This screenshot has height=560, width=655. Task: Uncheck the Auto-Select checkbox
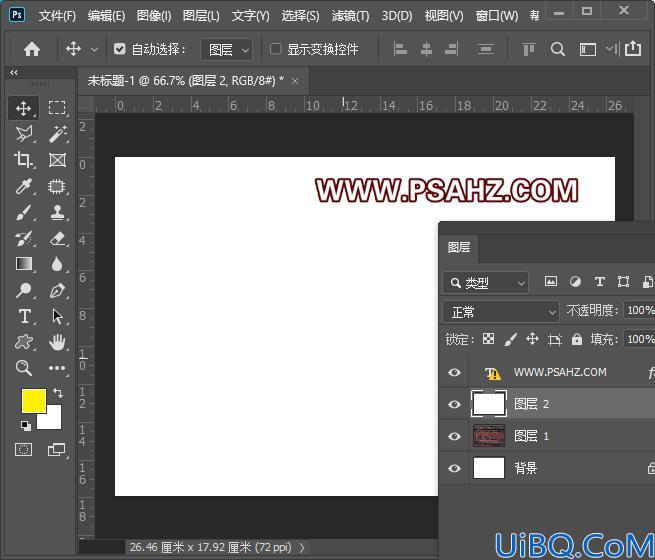119,49
